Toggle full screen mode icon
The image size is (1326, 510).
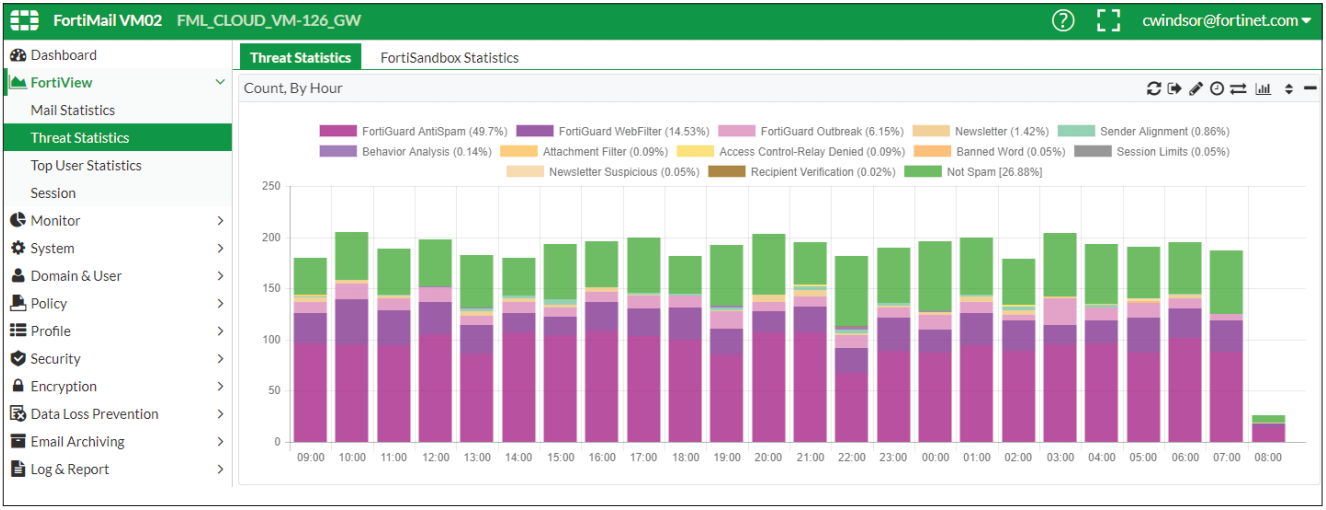click(1108, 20)
